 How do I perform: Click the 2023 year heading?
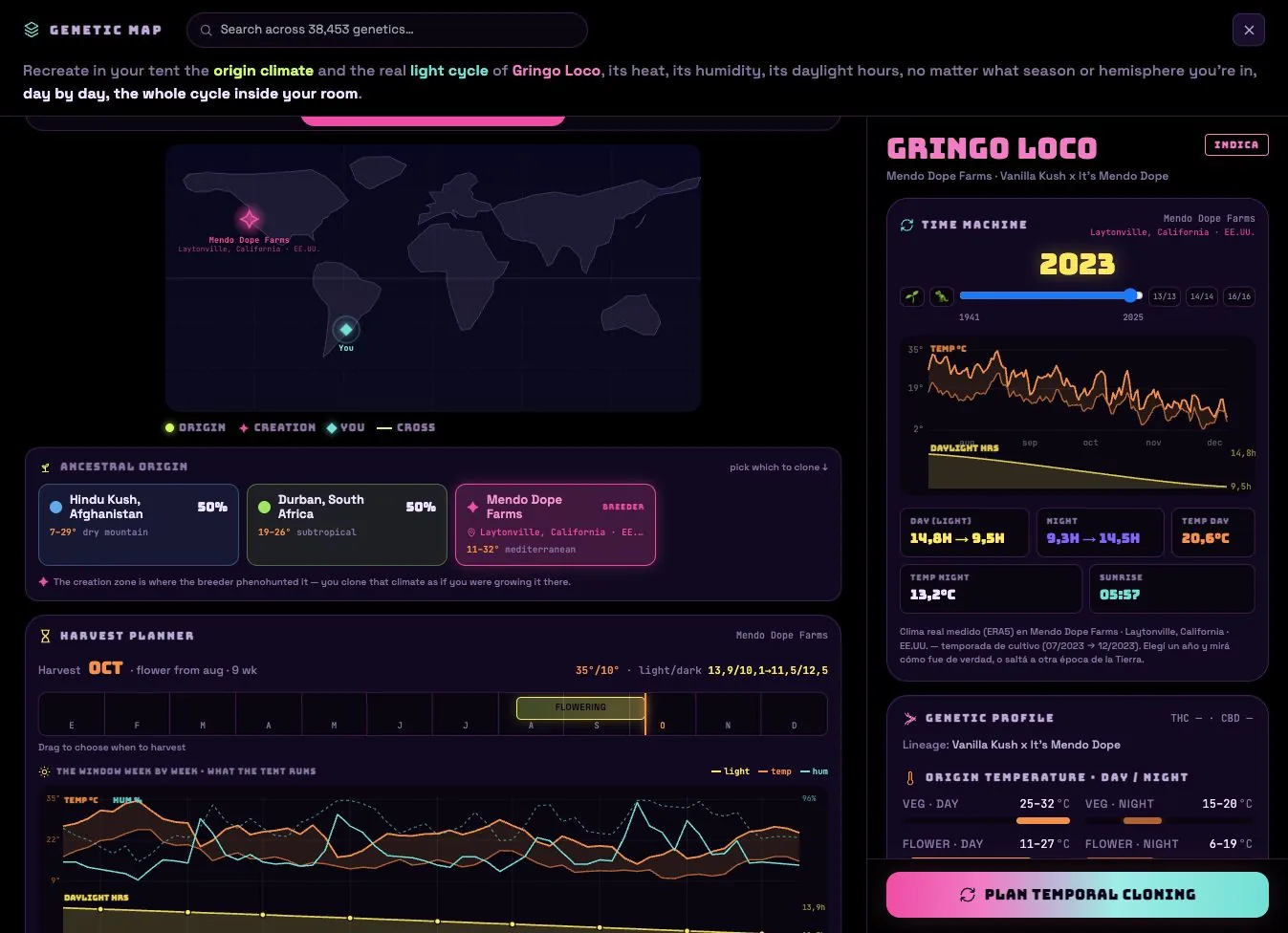point(1078,265)
